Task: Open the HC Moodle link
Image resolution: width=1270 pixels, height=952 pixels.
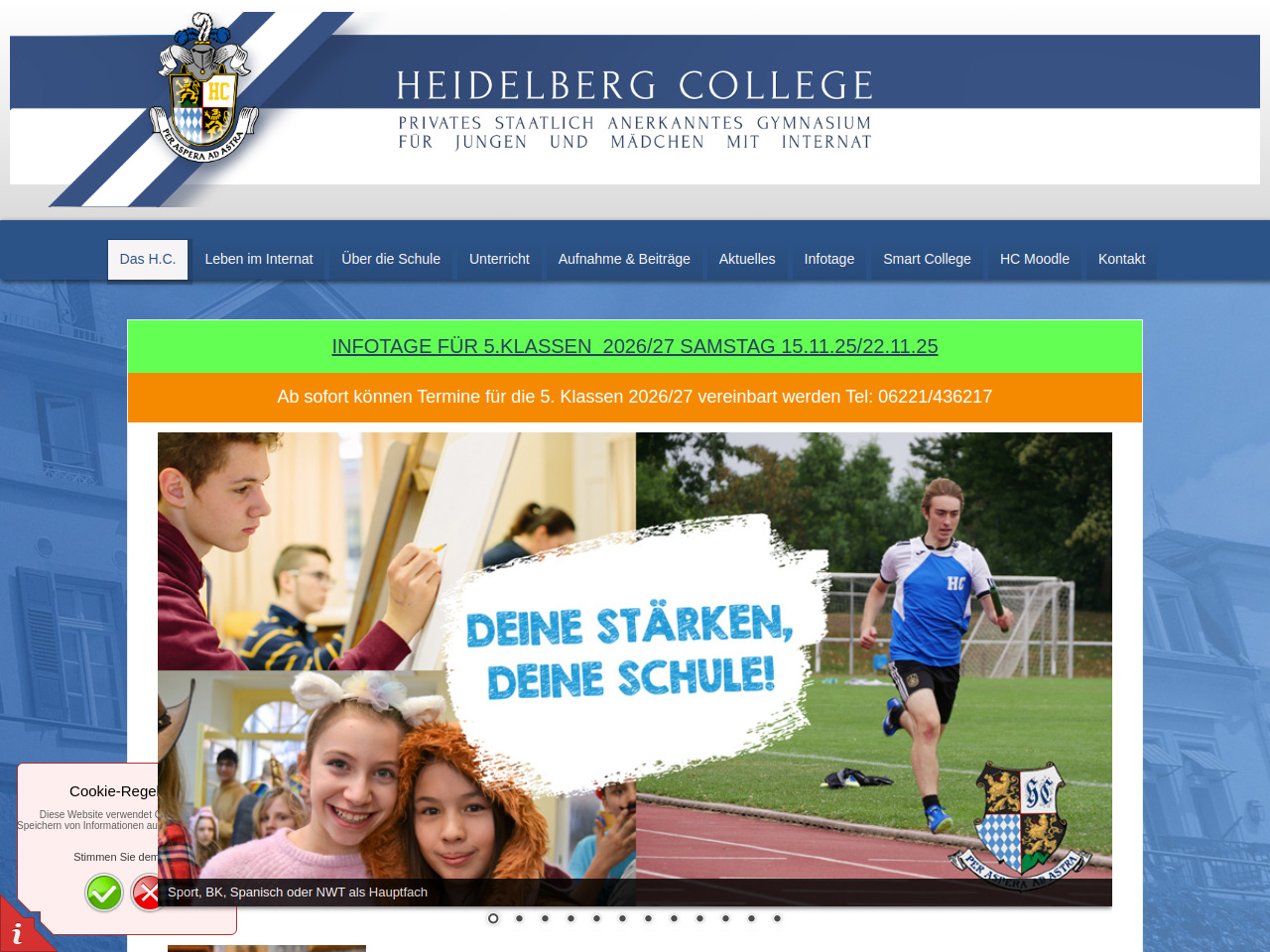Action: tap(1035, 260)
